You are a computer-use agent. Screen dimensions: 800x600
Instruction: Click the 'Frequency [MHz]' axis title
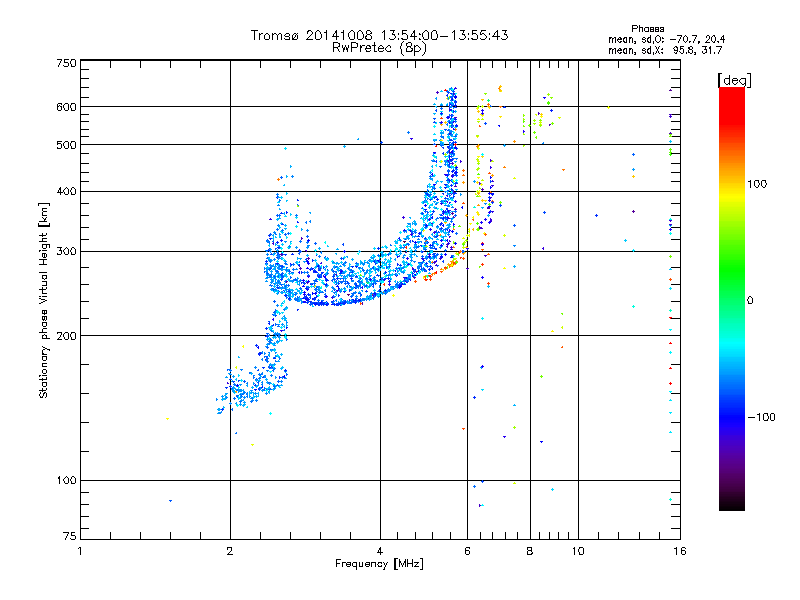[379, 564]
